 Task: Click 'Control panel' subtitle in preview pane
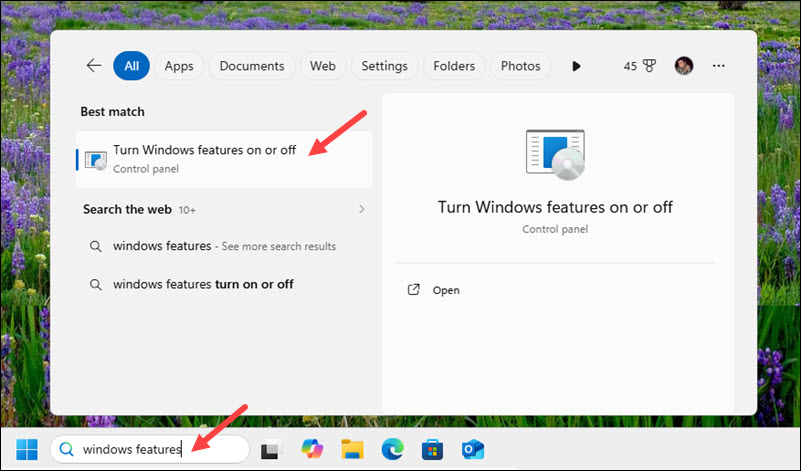coord(555,229)
